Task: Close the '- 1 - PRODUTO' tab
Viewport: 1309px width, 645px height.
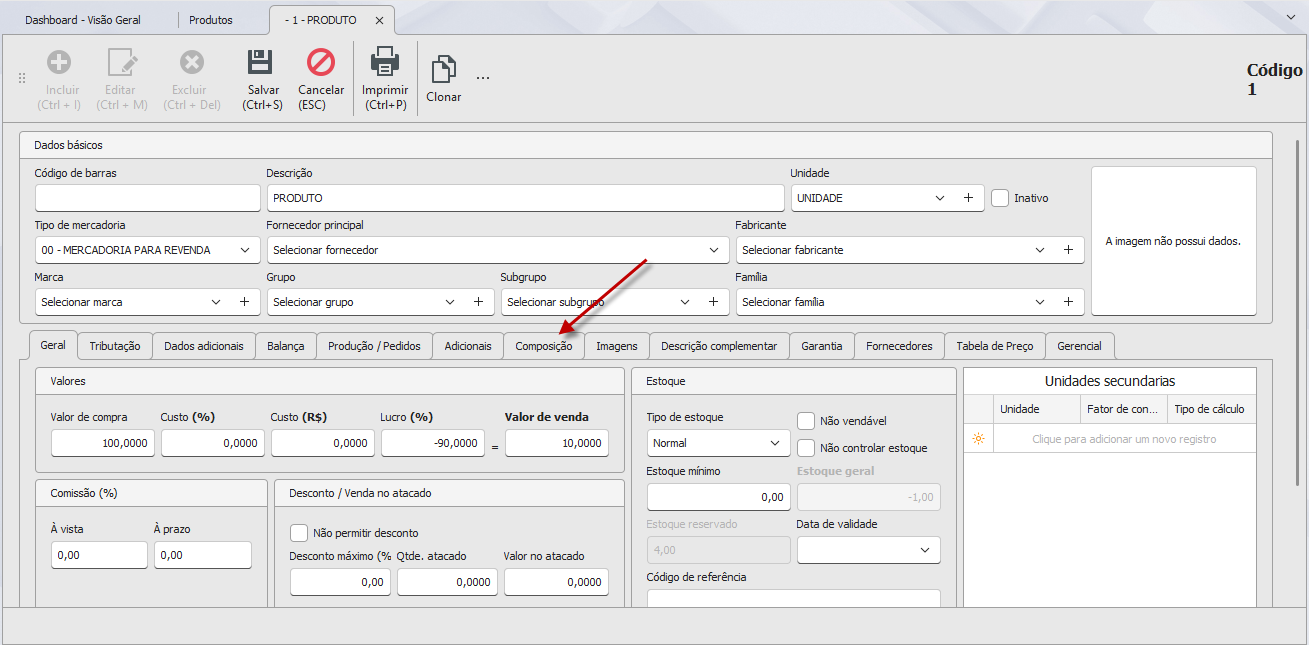Action: click(379, 20)
